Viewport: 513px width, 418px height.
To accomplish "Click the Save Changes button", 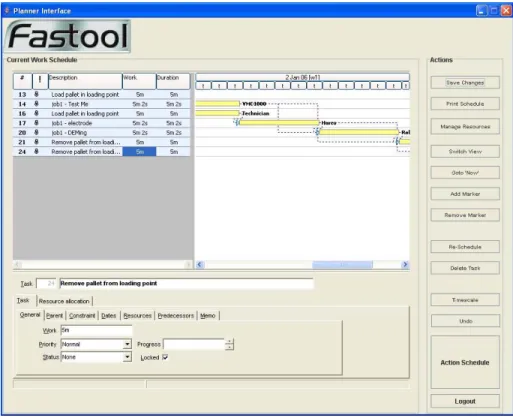I will click(x=465, y=83).
